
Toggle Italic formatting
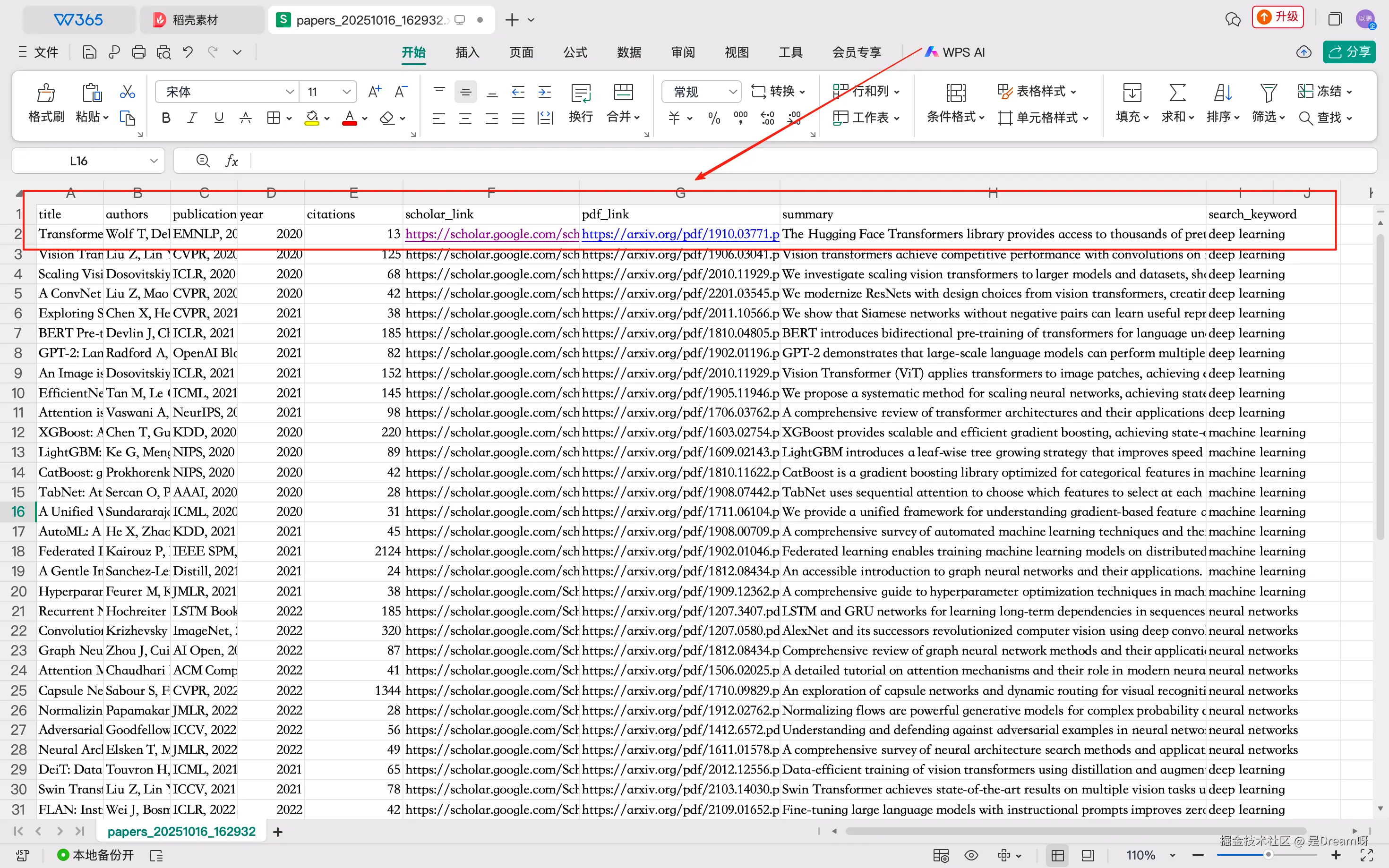coord(192,118)
